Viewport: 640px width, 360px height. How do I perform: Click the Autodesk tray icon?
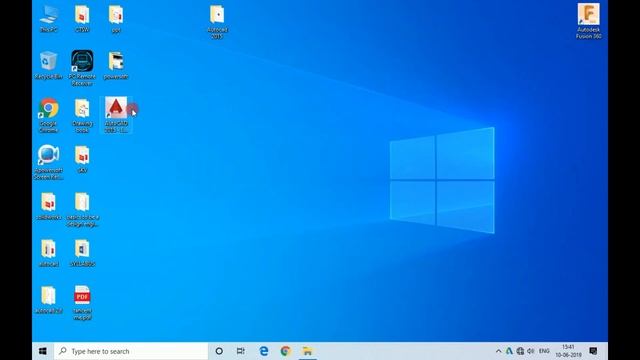(x=509, y=351)
